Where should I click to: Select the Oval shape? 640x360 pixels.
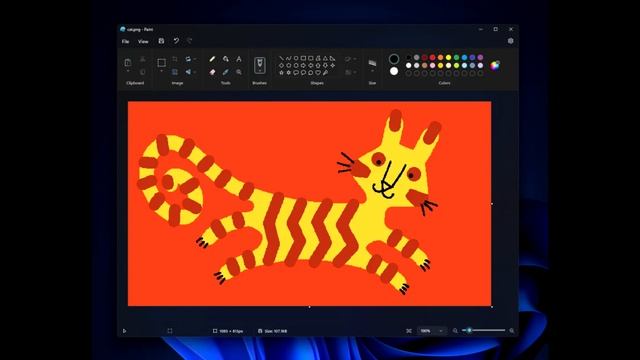point(296,58)
